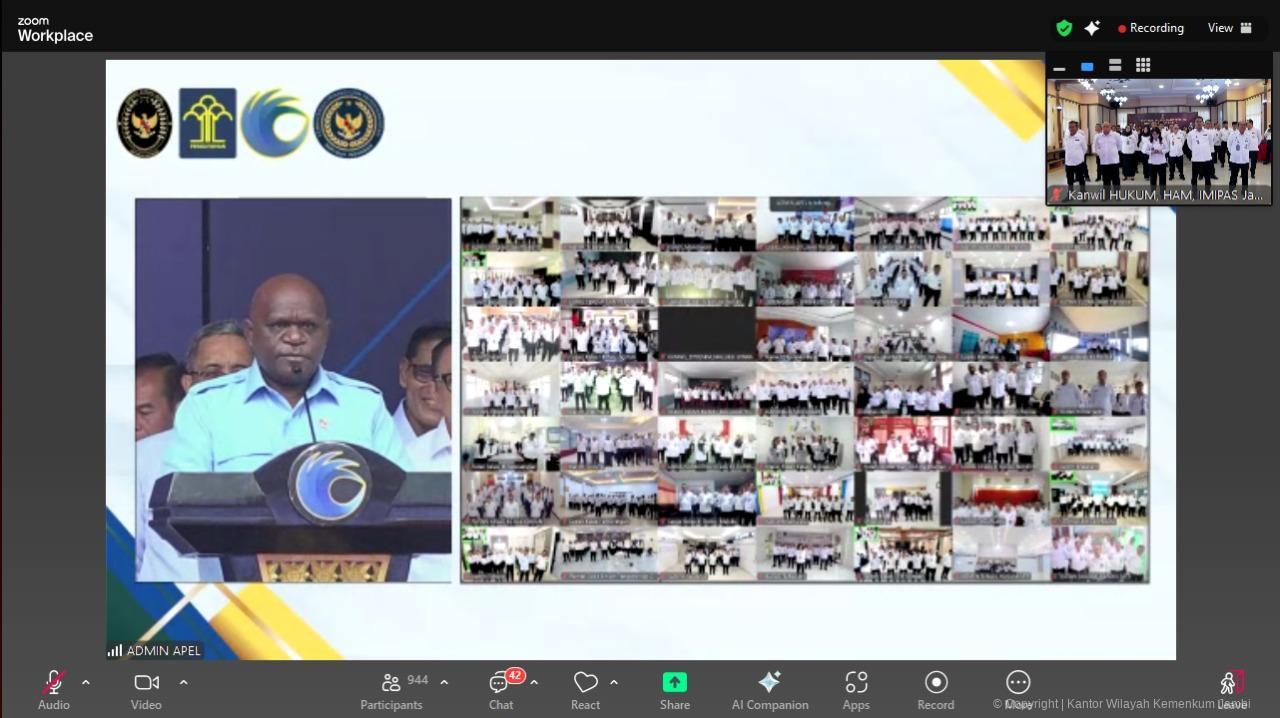Select the Kanwil HUKUM, HAM video thumbnail

(1158, 140)
